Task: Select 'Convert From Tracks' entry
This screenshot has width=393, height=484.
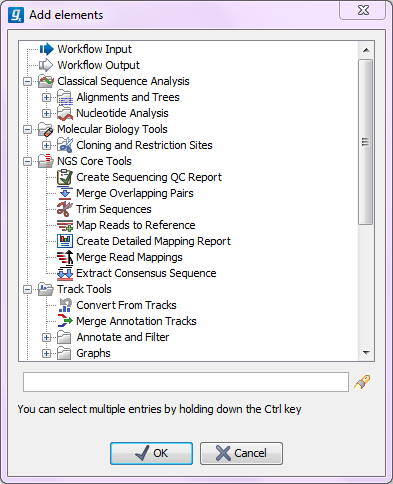Action: (126, 305)
